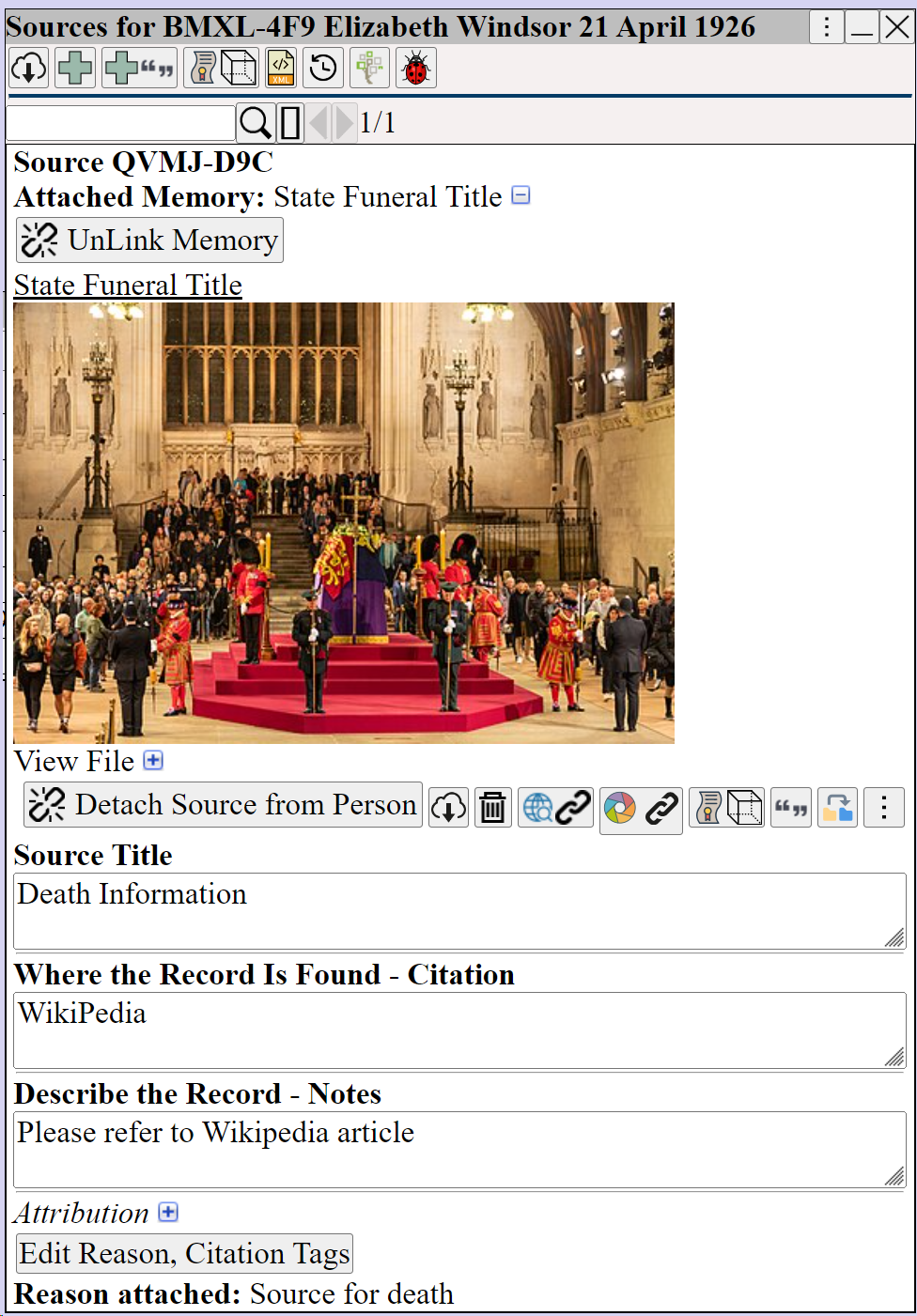Click the ladybug debug icon
Viewport: 917px width, 1316px height.
pyautogui.click(x=416, y=68)
